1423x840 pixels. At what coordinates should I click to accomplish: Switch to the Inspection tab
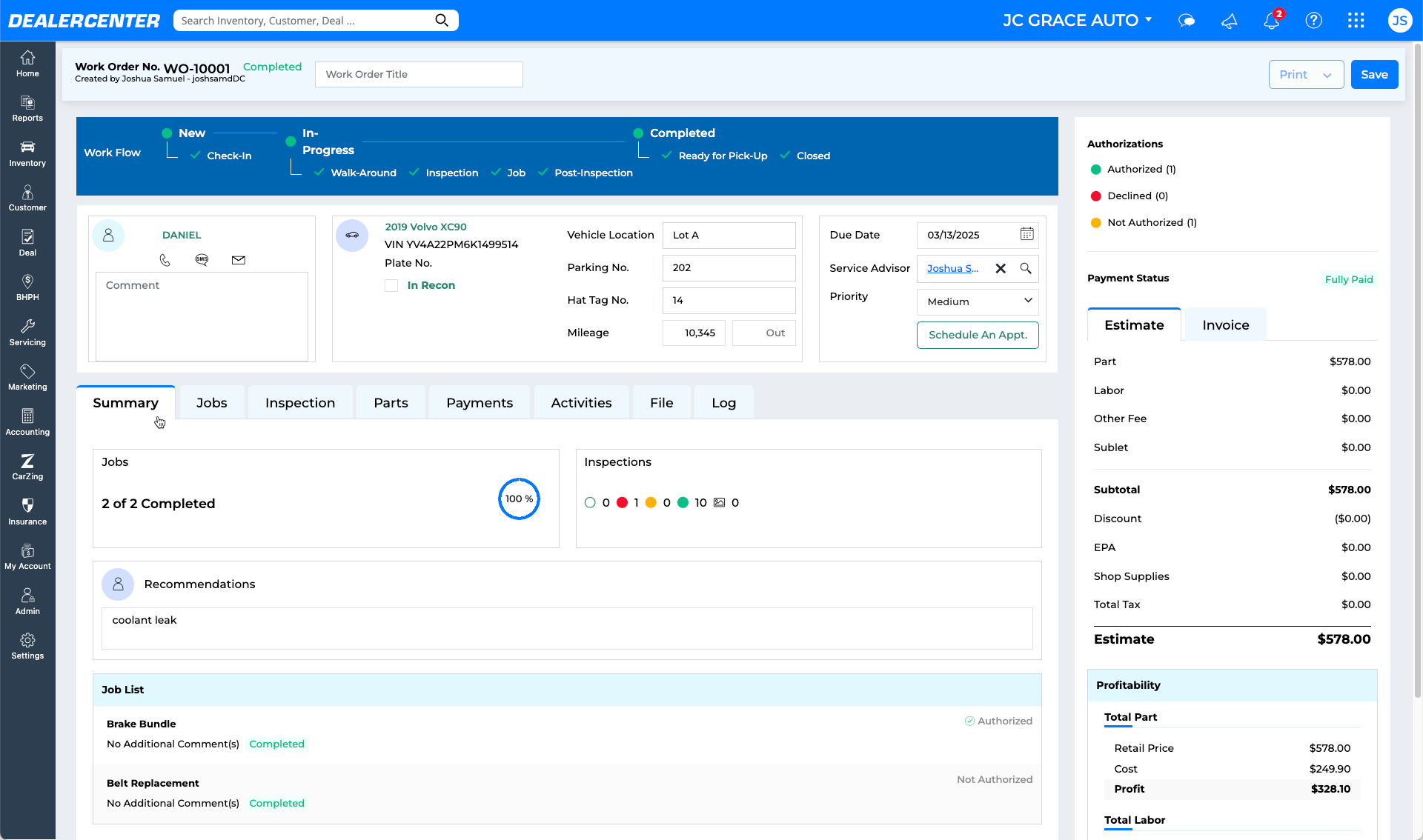[x=300, y=402]
